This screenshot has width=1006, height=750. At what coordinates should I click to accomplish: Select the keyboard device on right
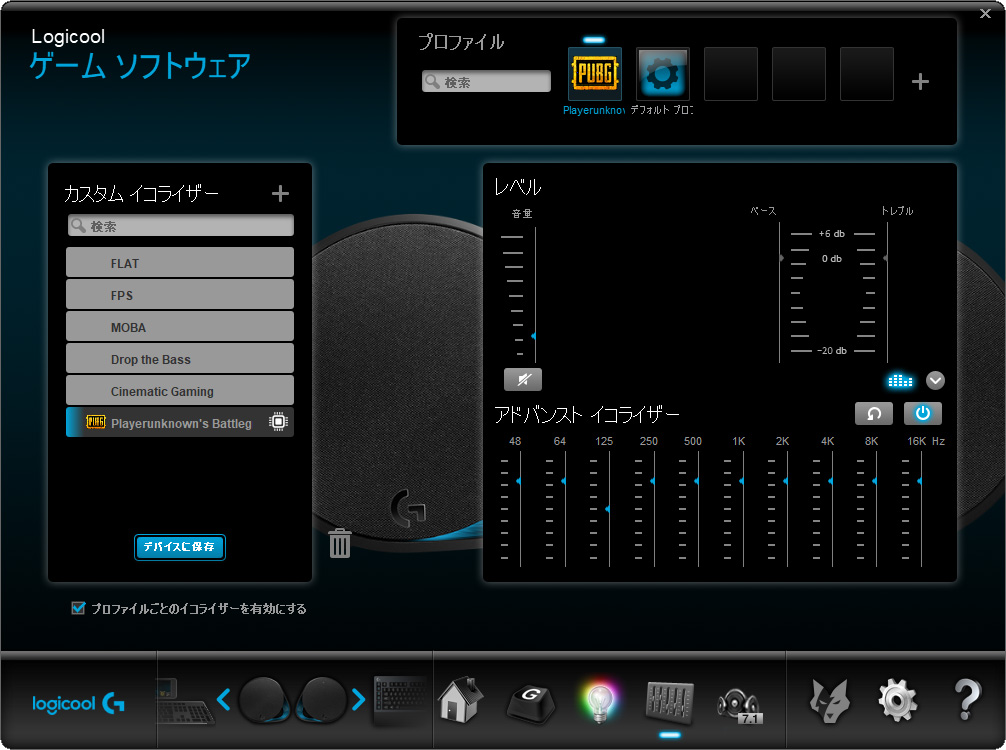pos(399,701)
